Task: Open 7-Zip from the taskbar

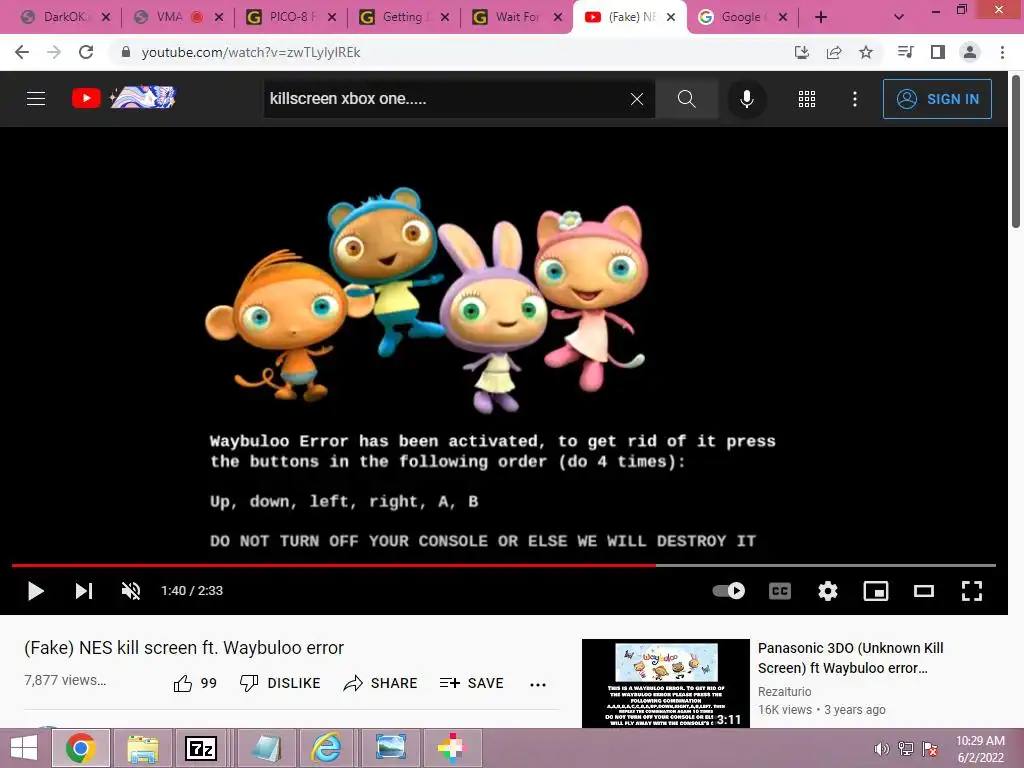Action: pyautogui.click(x=200, y=748)
